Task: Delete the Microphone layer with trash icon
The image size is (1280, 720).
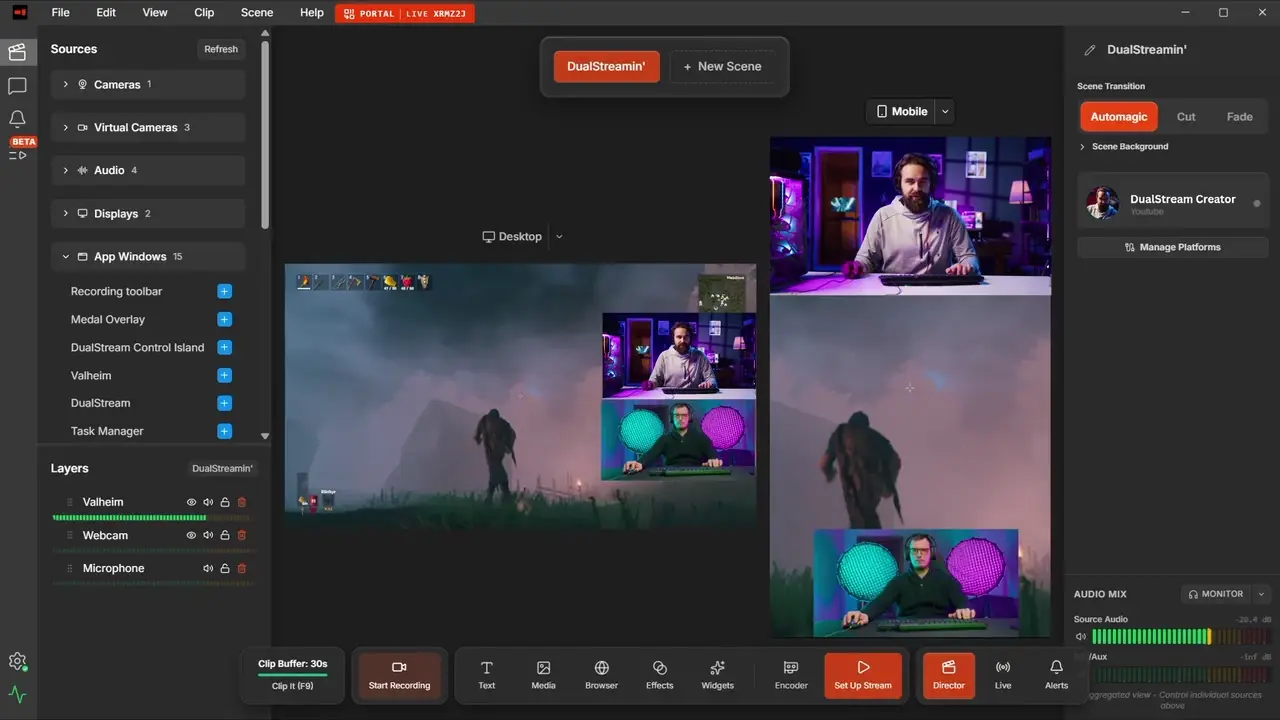Action: click(x=242, y=568)
